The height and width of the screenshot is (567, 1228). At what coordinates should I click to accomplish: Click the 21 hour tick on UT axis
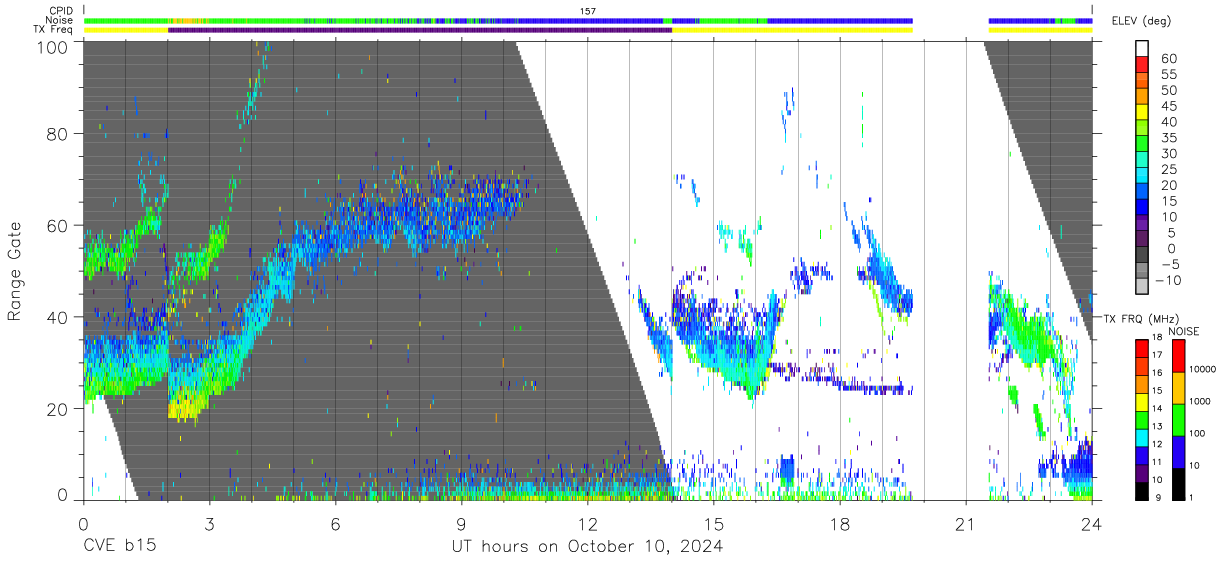tap(966, 523)
